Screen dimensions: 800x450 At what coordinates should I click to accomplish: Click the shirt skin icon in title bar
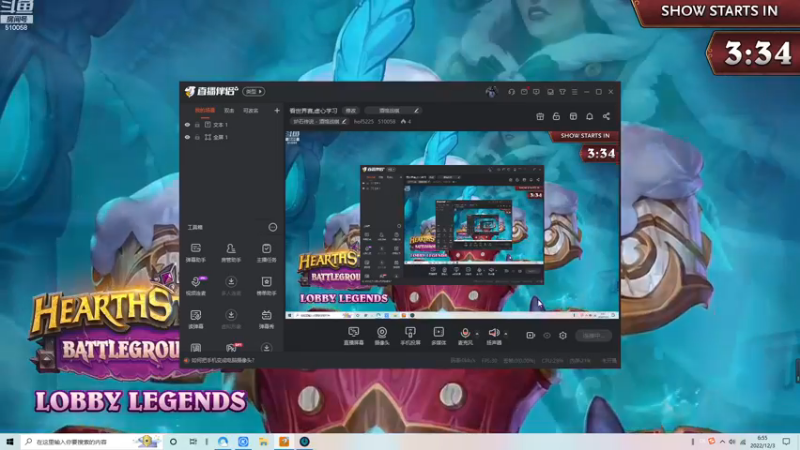[562, 92]
